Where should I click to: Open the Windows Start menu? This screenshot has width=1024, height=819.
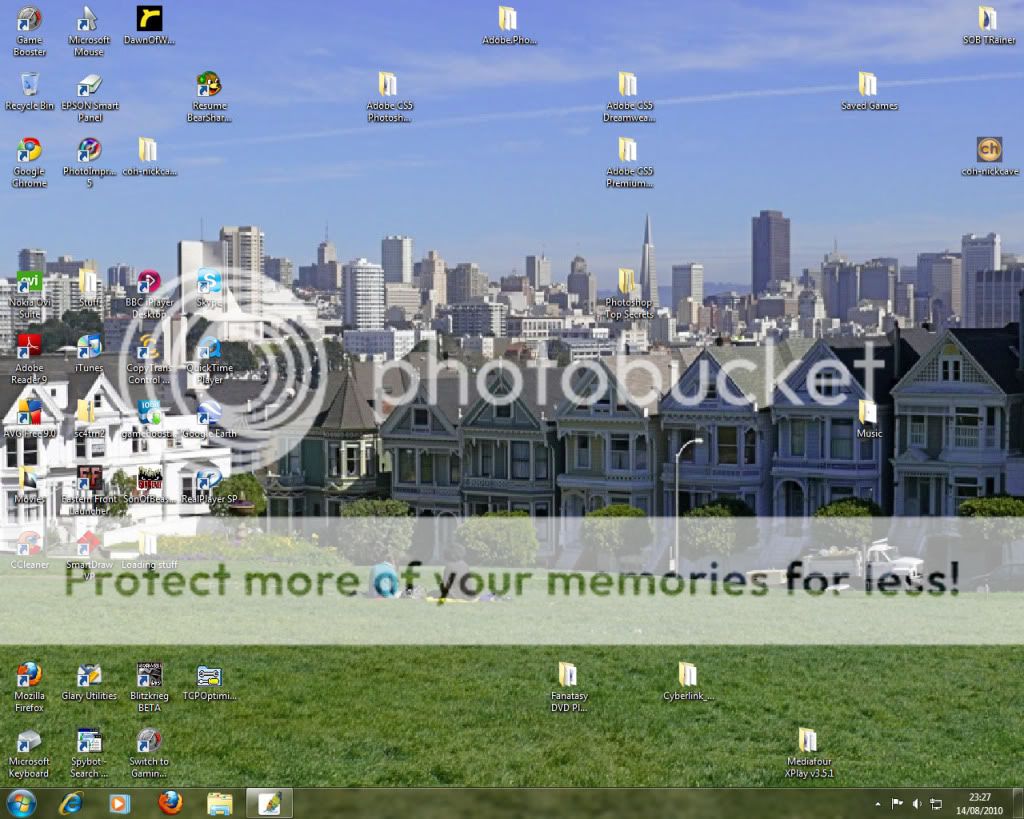(21, 803)
